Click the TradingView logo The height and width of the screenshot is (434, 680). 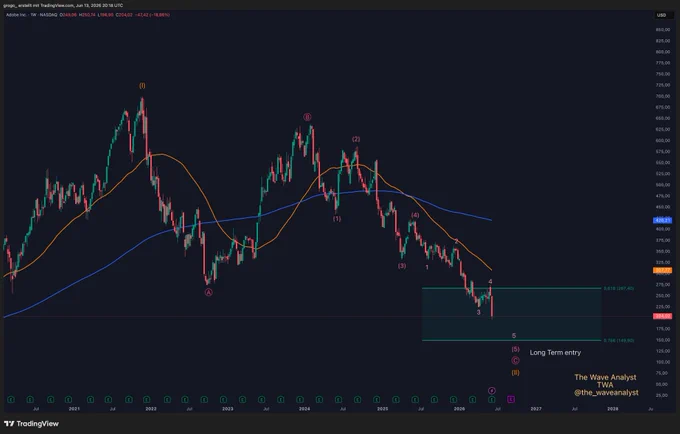31,424
